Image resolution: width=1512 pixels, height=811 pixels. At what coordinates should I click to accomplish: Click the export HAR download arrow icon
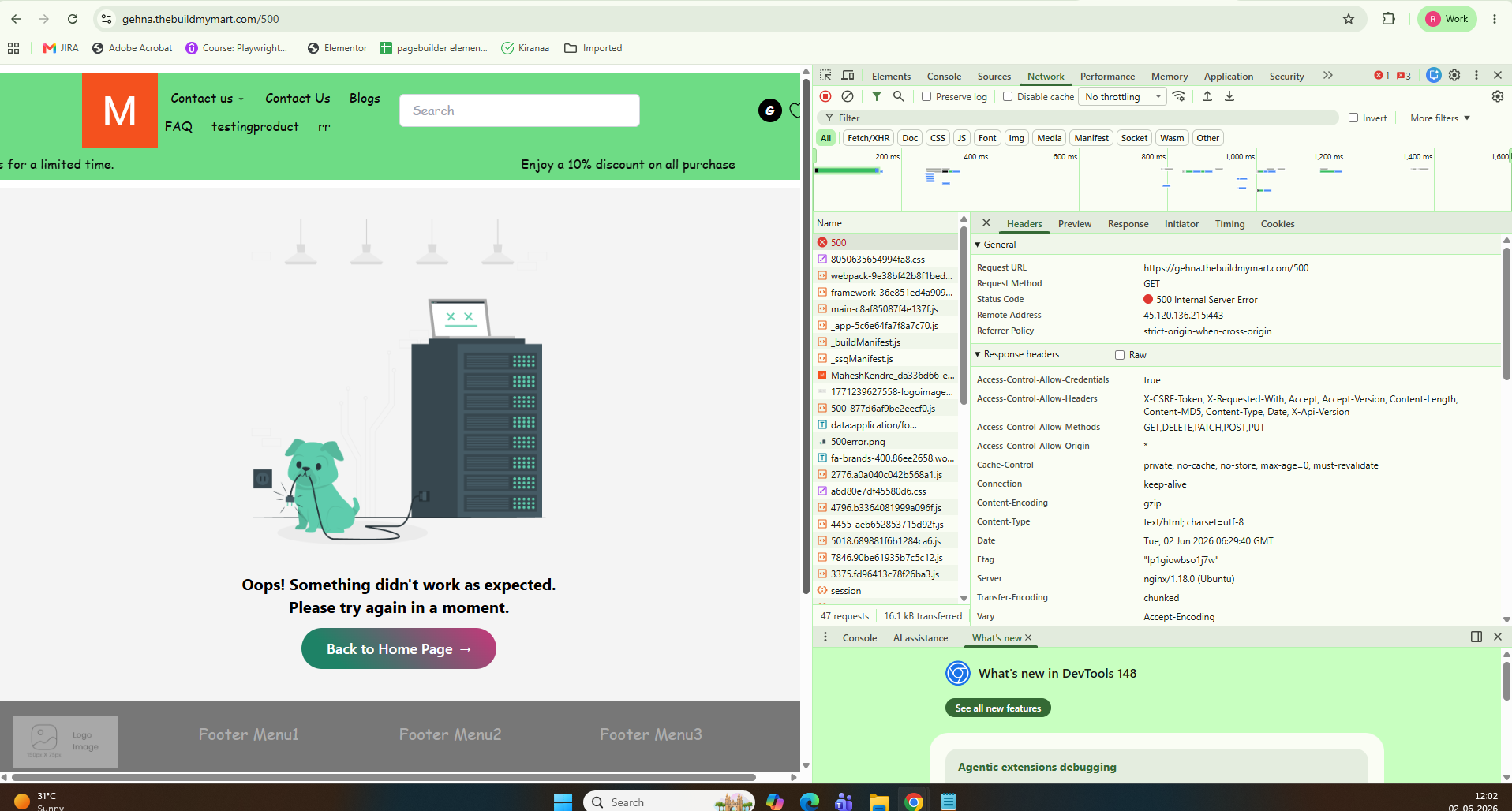pyautogui.click(x=1229, y=96)
